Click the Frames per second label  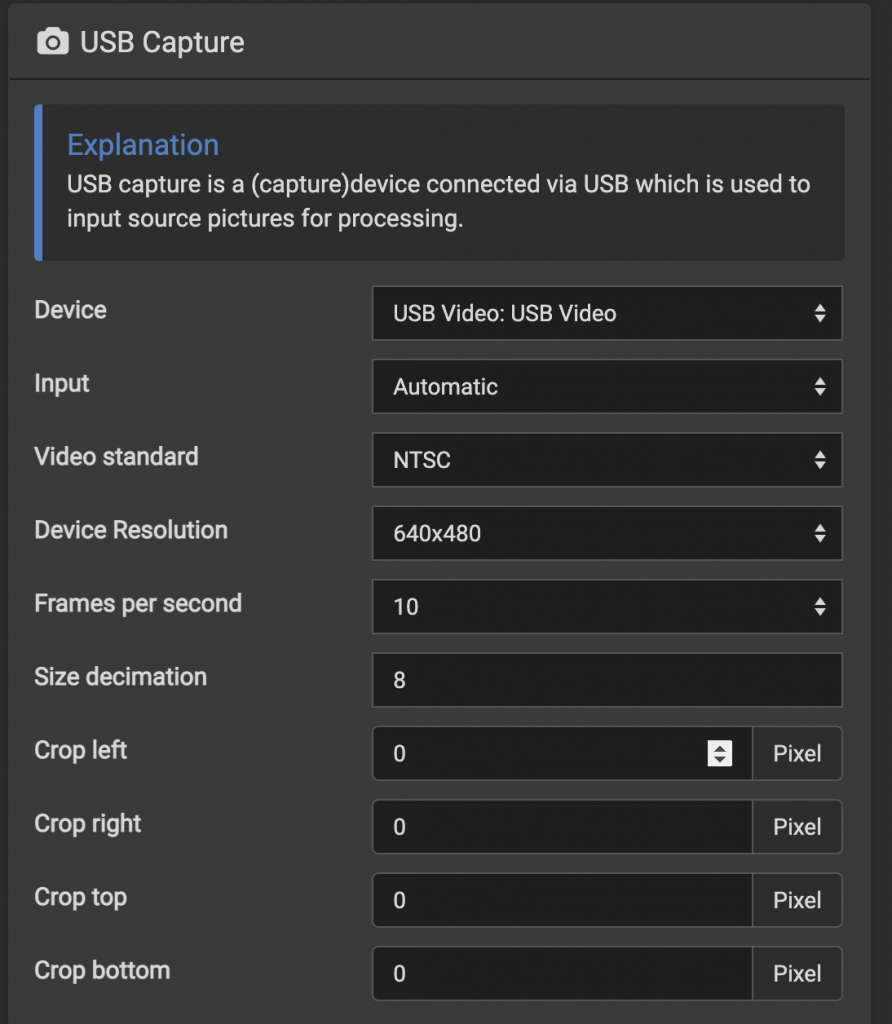click(138, 603)
